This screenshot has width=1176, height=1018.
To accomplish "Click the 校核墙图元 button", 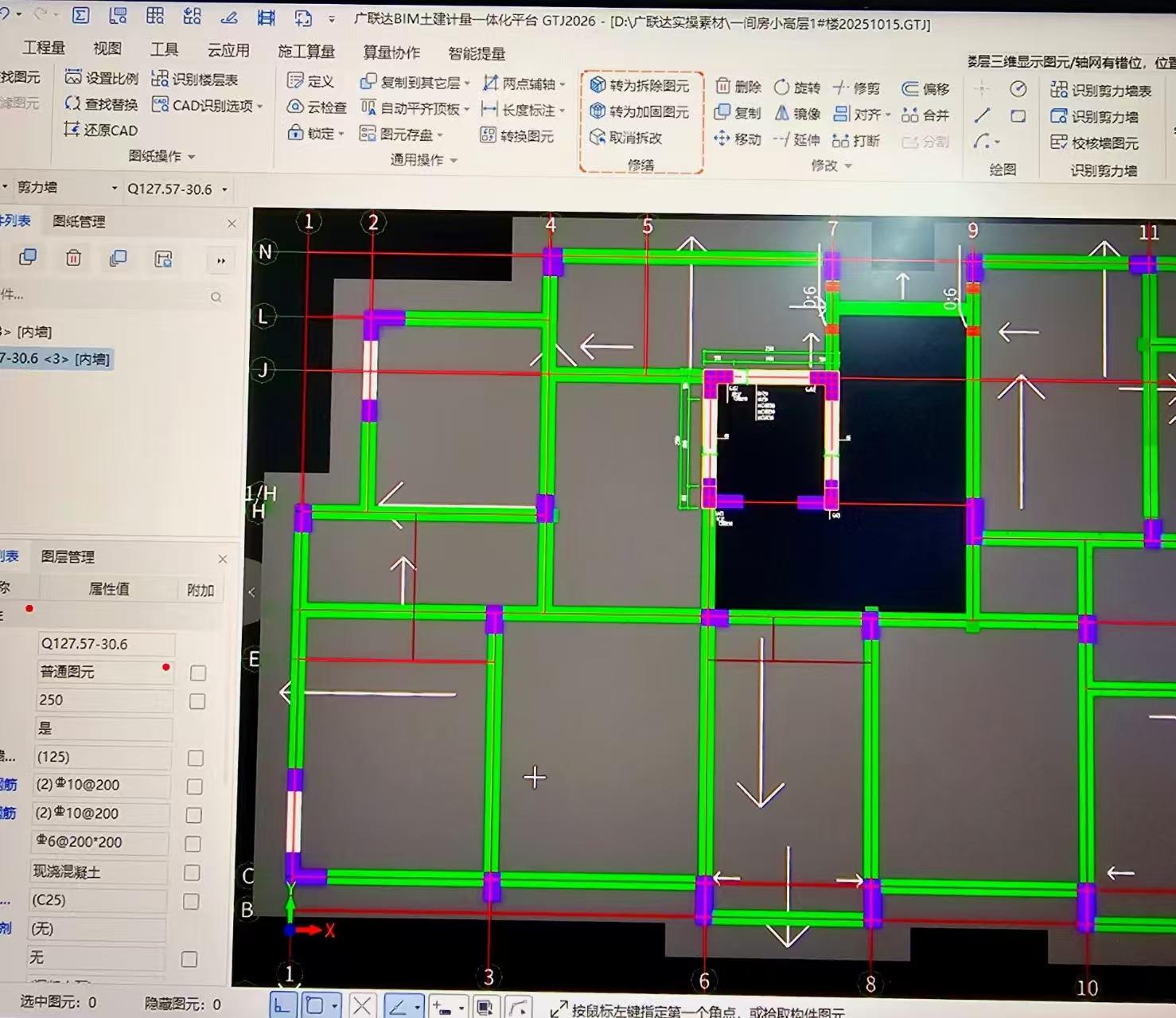I will (1094, 143).
